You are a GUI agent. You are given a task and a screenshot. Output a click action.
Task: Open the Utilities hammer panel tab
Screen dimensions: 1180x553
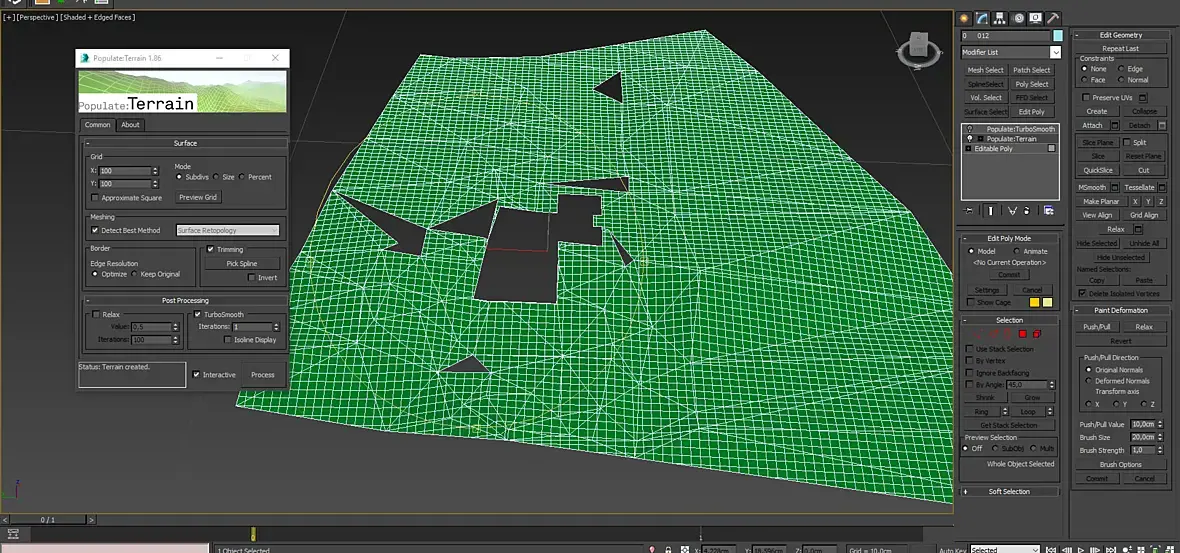(x=1054, y=18)
